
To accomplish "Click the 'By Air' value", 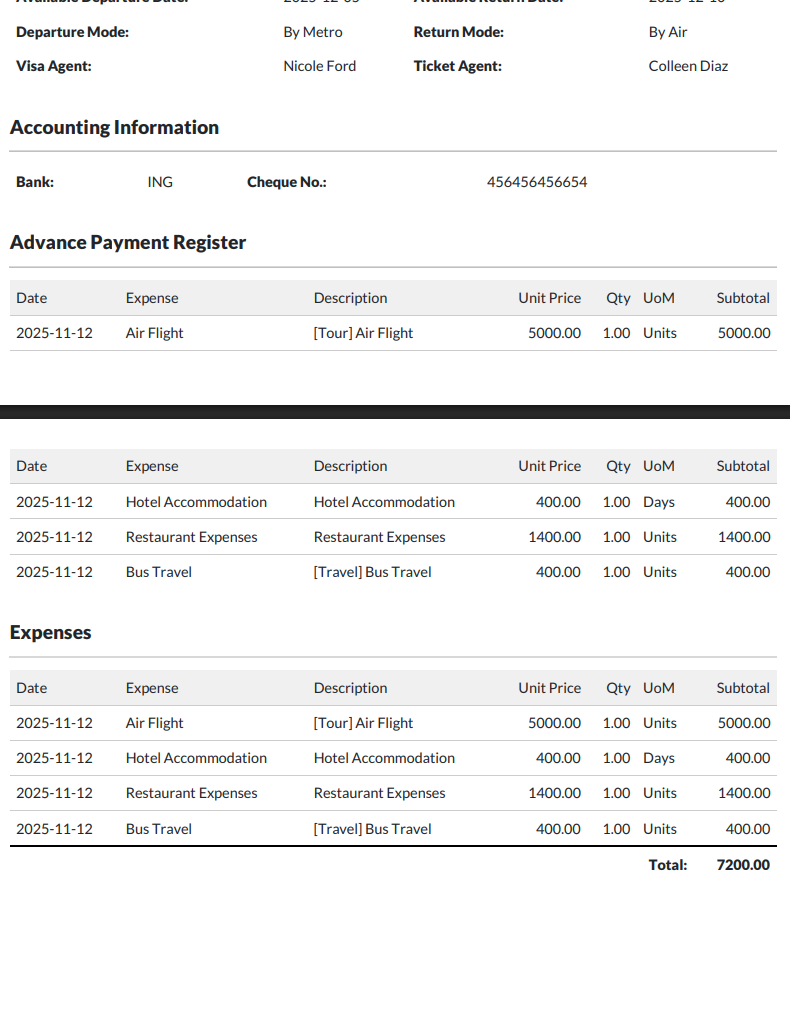I will click(668, 32).
